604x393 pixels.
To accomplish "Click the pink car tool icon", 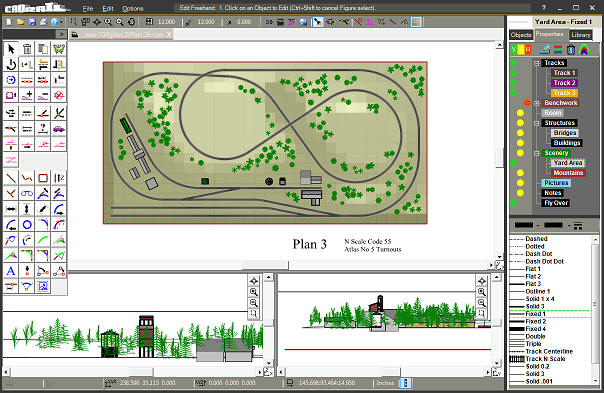I will click(59, 128).
